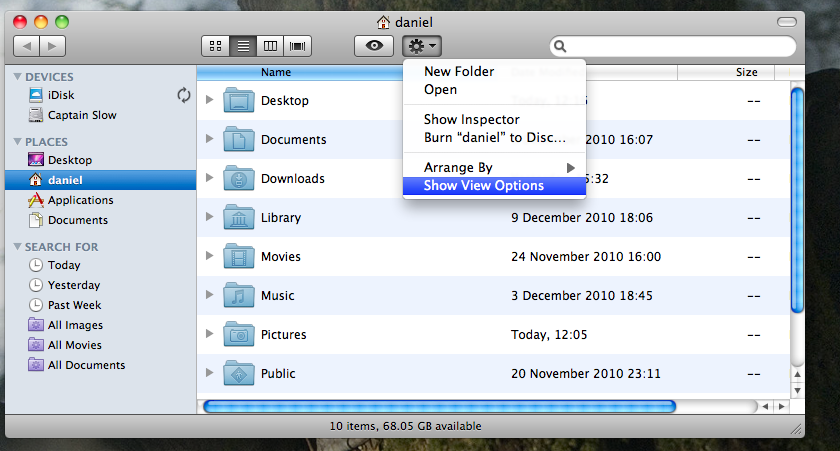Choose Open from the Action menu

(494, 89)
